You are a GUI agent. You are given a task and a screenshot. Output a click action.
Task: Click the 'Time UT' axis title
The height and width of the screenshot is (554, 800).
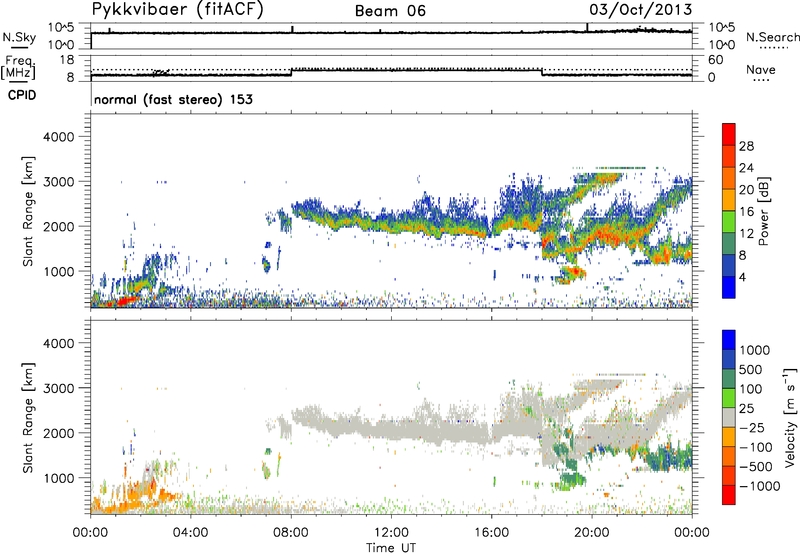click(x=391, y=548)
